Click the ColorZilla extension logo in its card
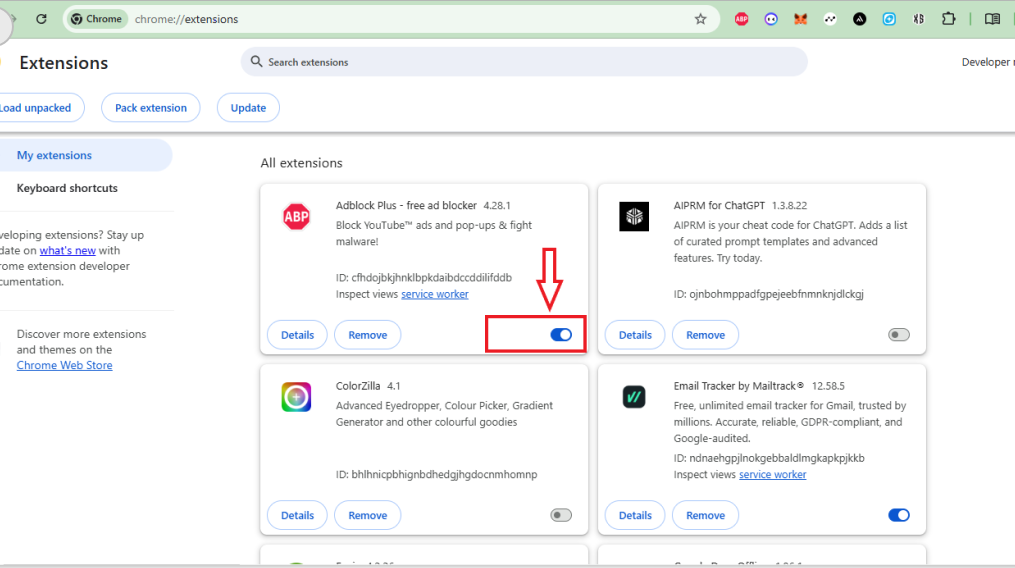Image resolution: width=1015 pixels, height=568 pixels. coord(296,397)
